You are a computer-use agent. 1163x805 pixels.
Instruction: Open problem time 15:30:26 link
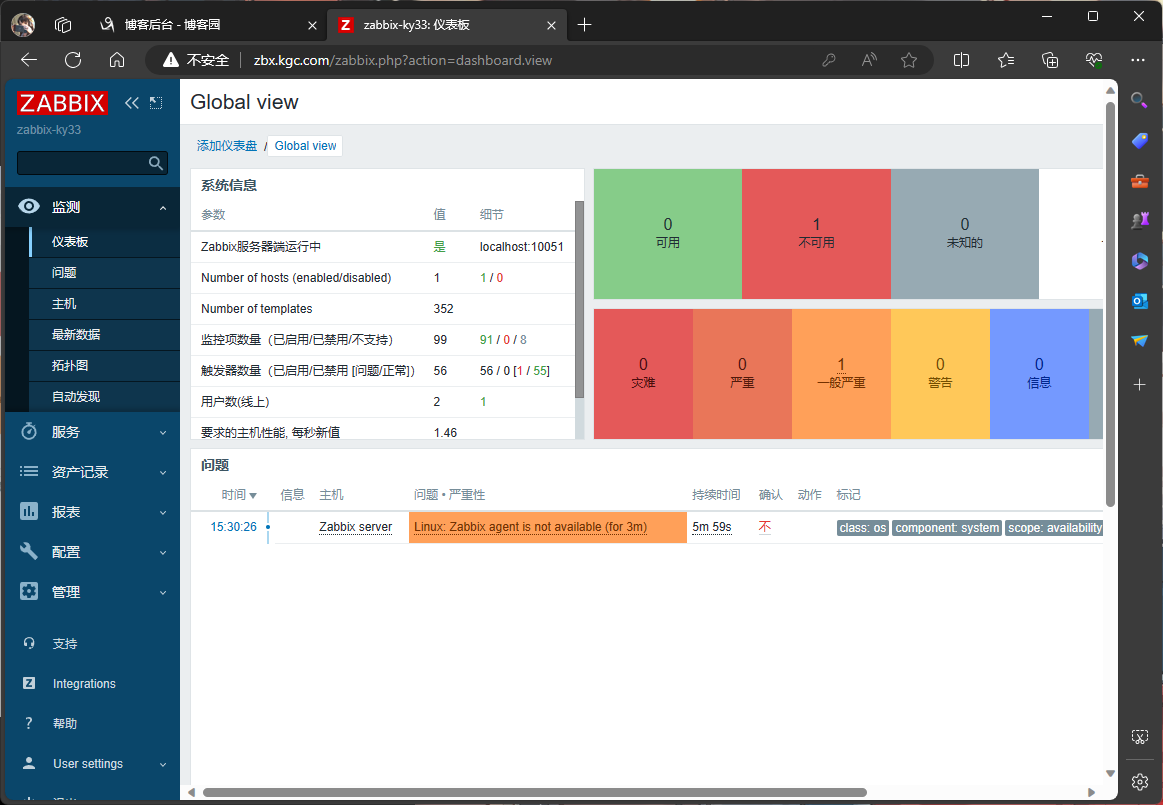(x=234, y=527)
